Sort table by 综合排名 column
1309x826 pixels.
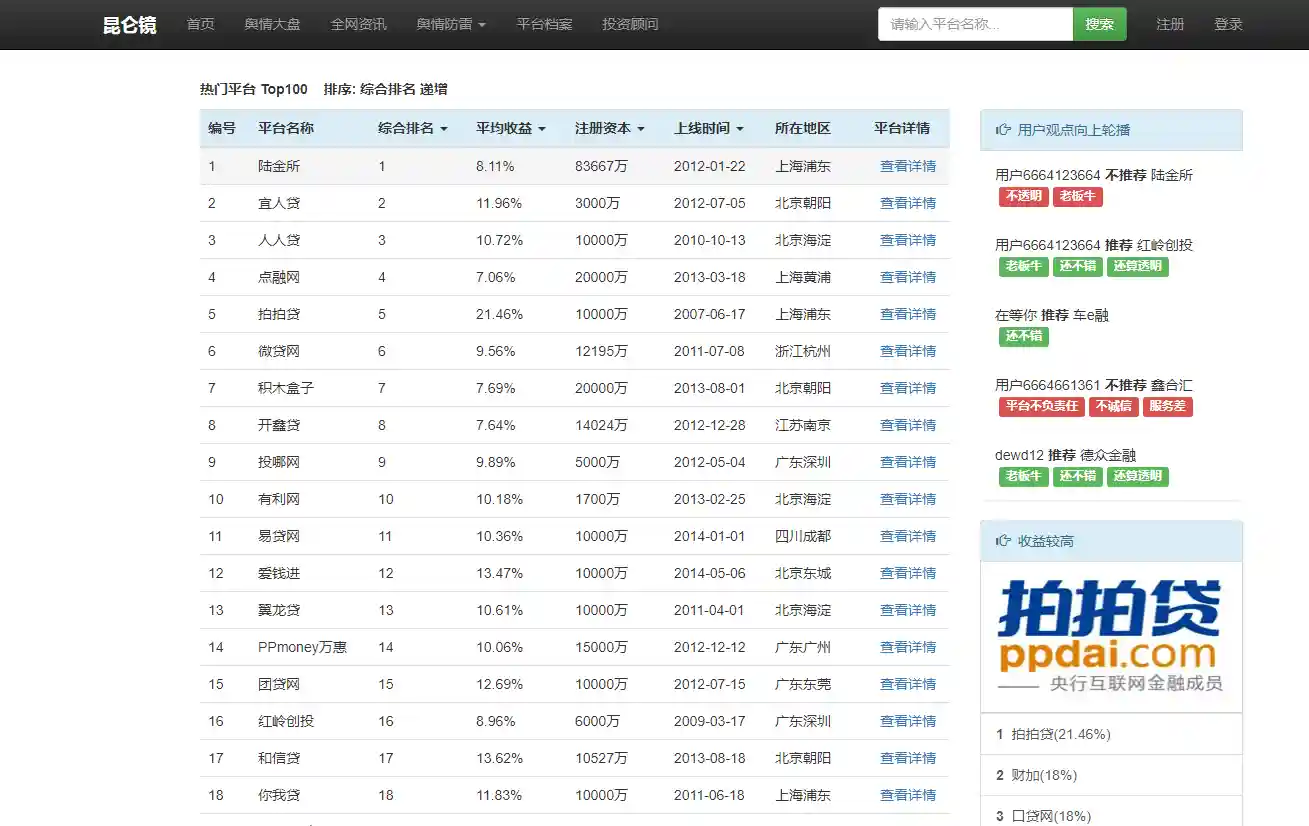(412, 128)
